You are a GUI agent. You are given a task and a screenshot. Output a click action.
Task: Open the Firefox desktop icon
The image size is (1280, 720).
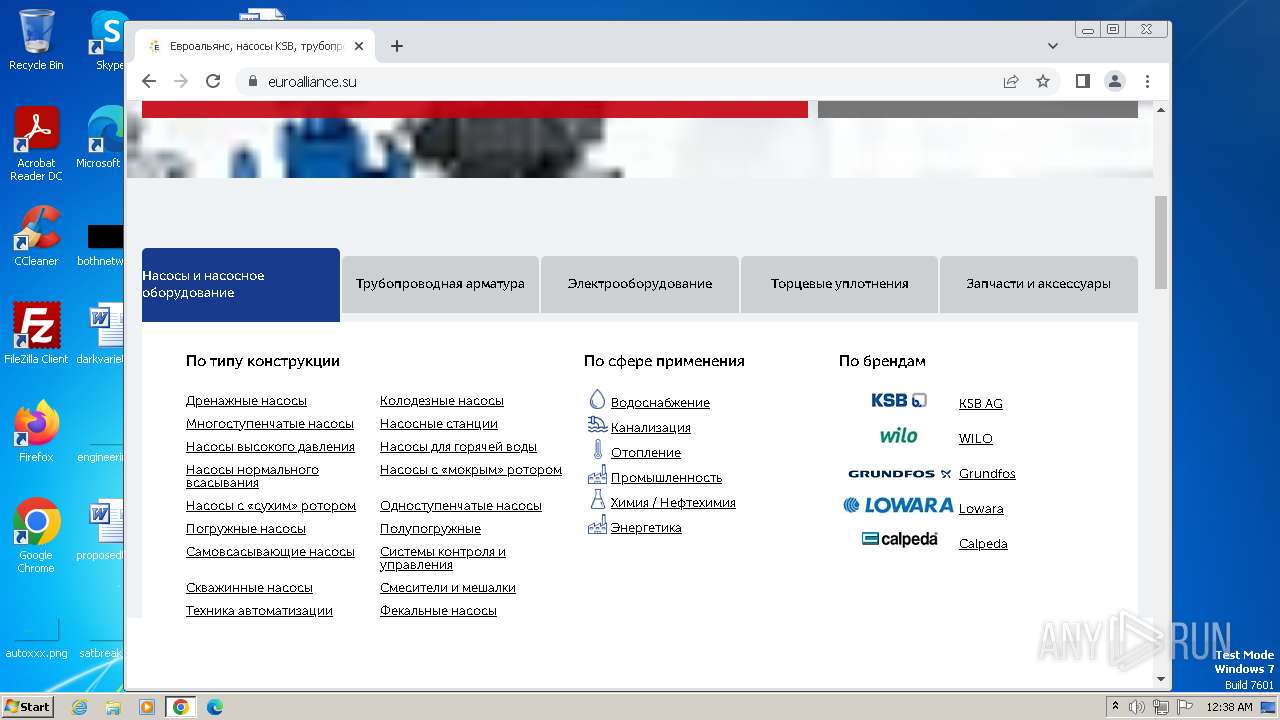tap(36, 432)
